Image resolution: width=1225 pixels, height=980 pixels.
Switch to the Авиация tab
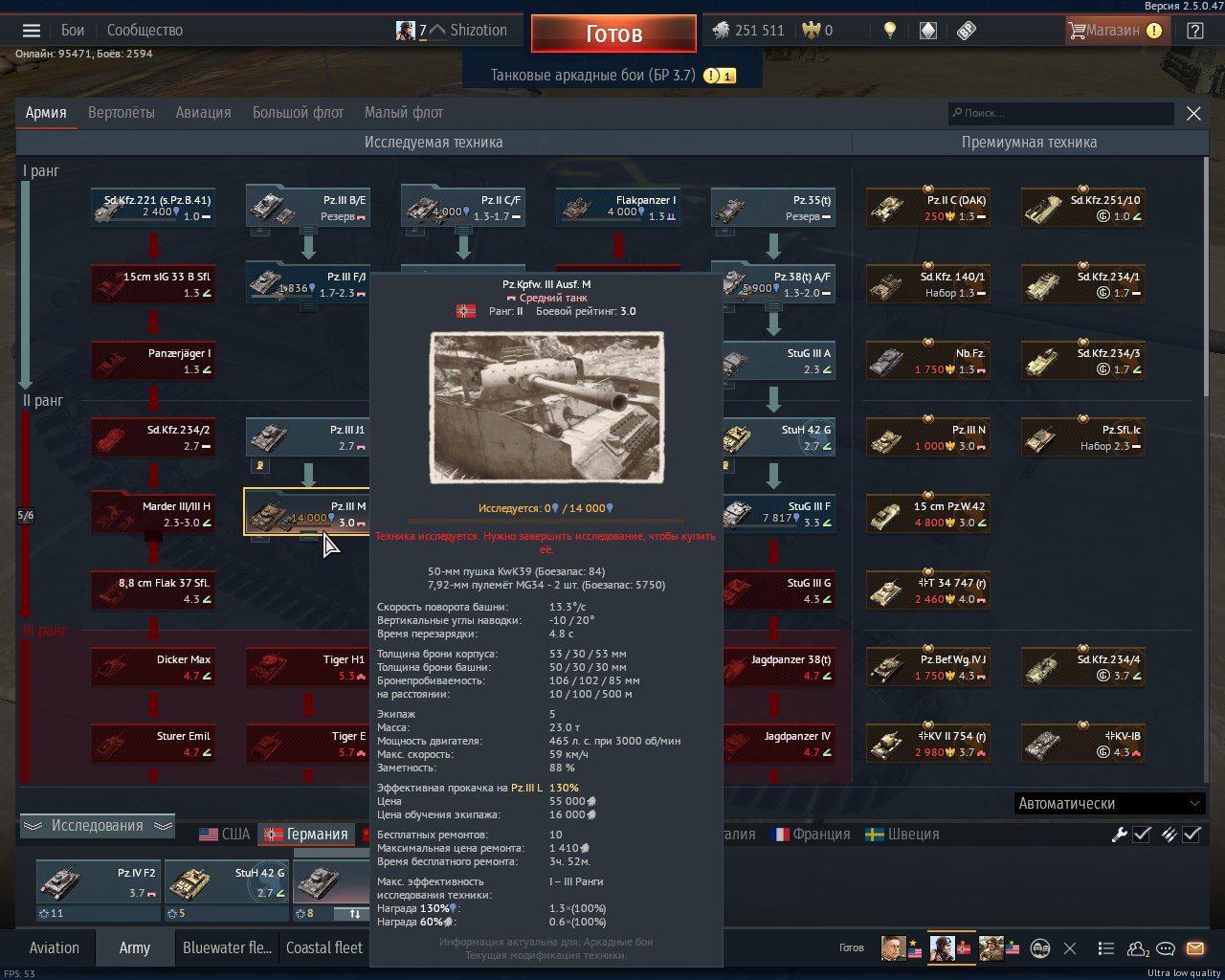pos(203,113)
